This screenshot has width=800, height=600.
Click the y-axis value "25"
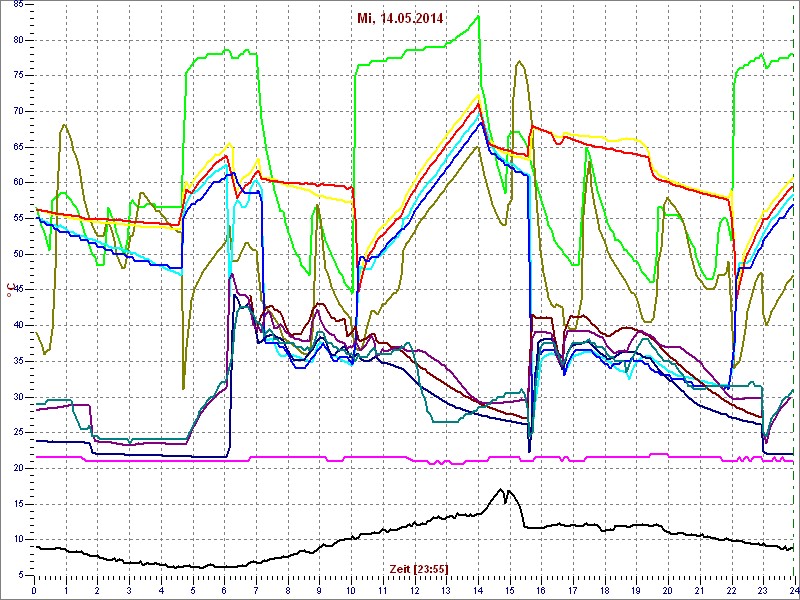point(19,433)
